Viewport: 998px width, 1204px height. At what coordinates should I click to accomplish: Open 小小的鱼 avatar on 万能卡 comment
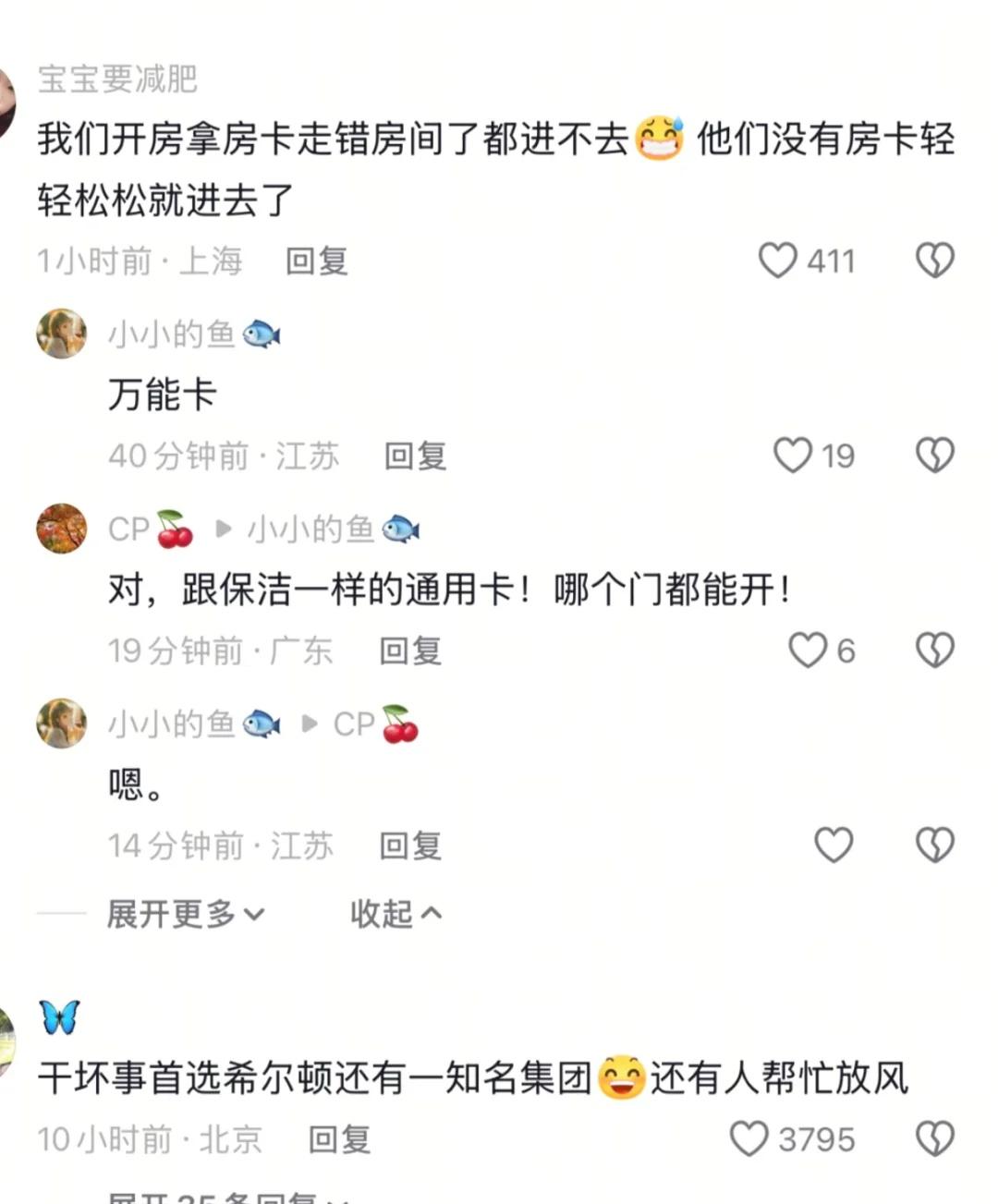[62, 334]
